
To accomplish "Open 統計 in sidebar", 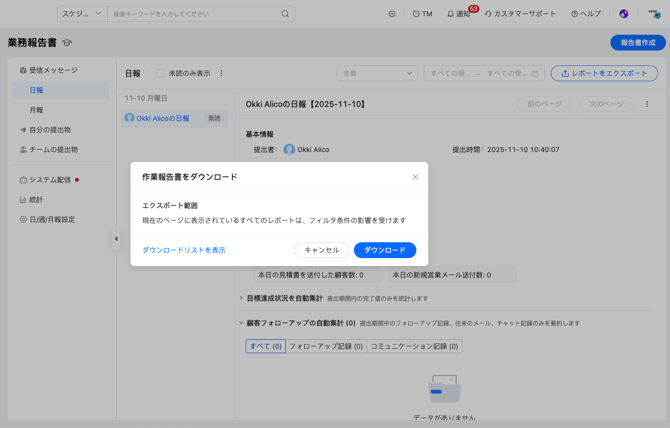I will (x=31, y=199).
